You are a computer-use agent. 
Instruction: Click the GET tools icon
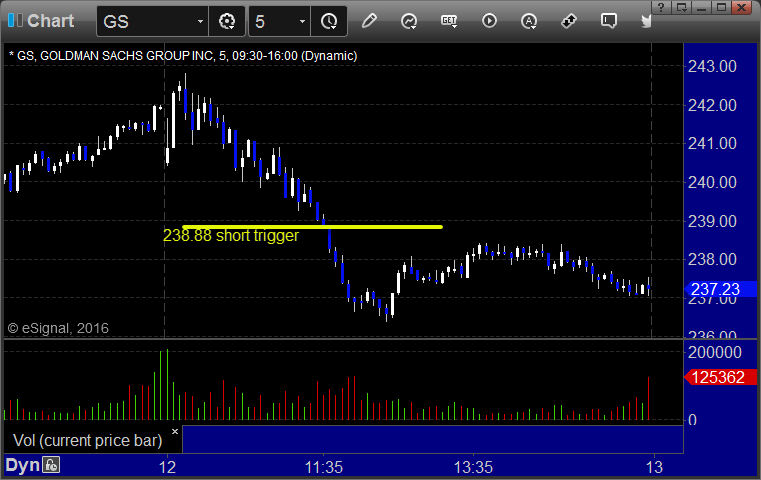pyautogui.click(x=449, y=21)
